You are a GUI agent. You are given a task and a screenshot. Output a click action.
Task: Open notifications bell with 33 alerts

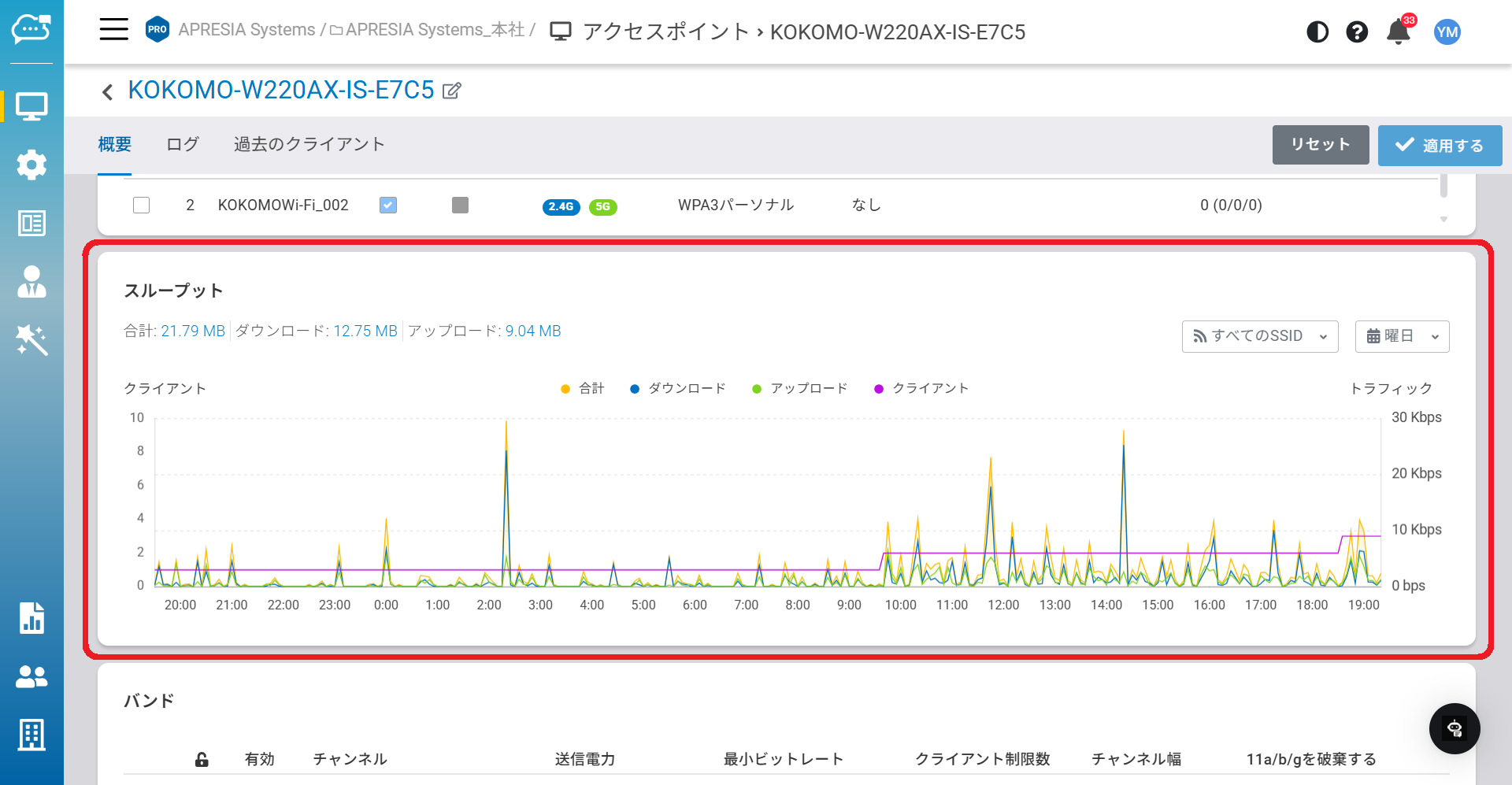tap(1399, 32)
